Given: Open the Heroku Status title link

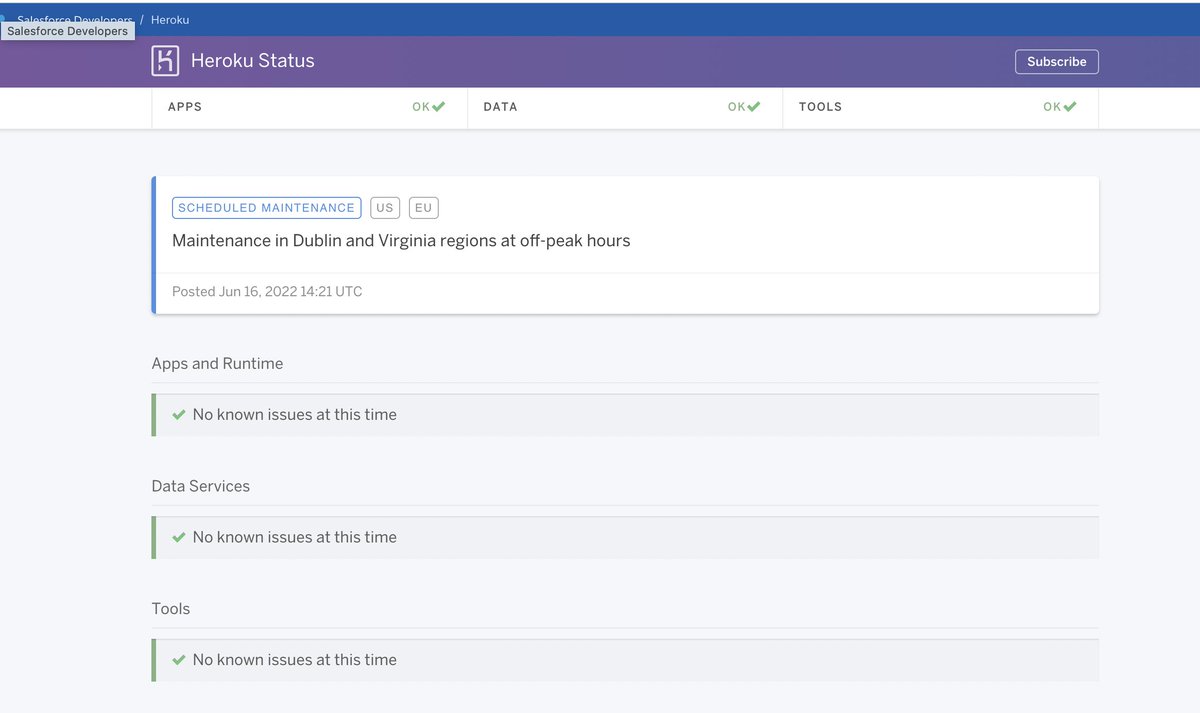Looking at the screenshot, I should 252,61.
